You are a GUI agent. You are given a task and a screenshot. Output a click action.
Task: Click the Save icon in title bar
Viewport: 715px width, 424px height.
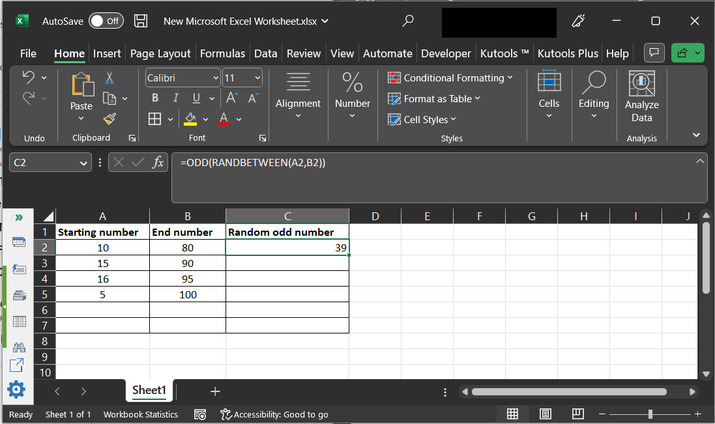pyautogui.click(x=141, y=20)
